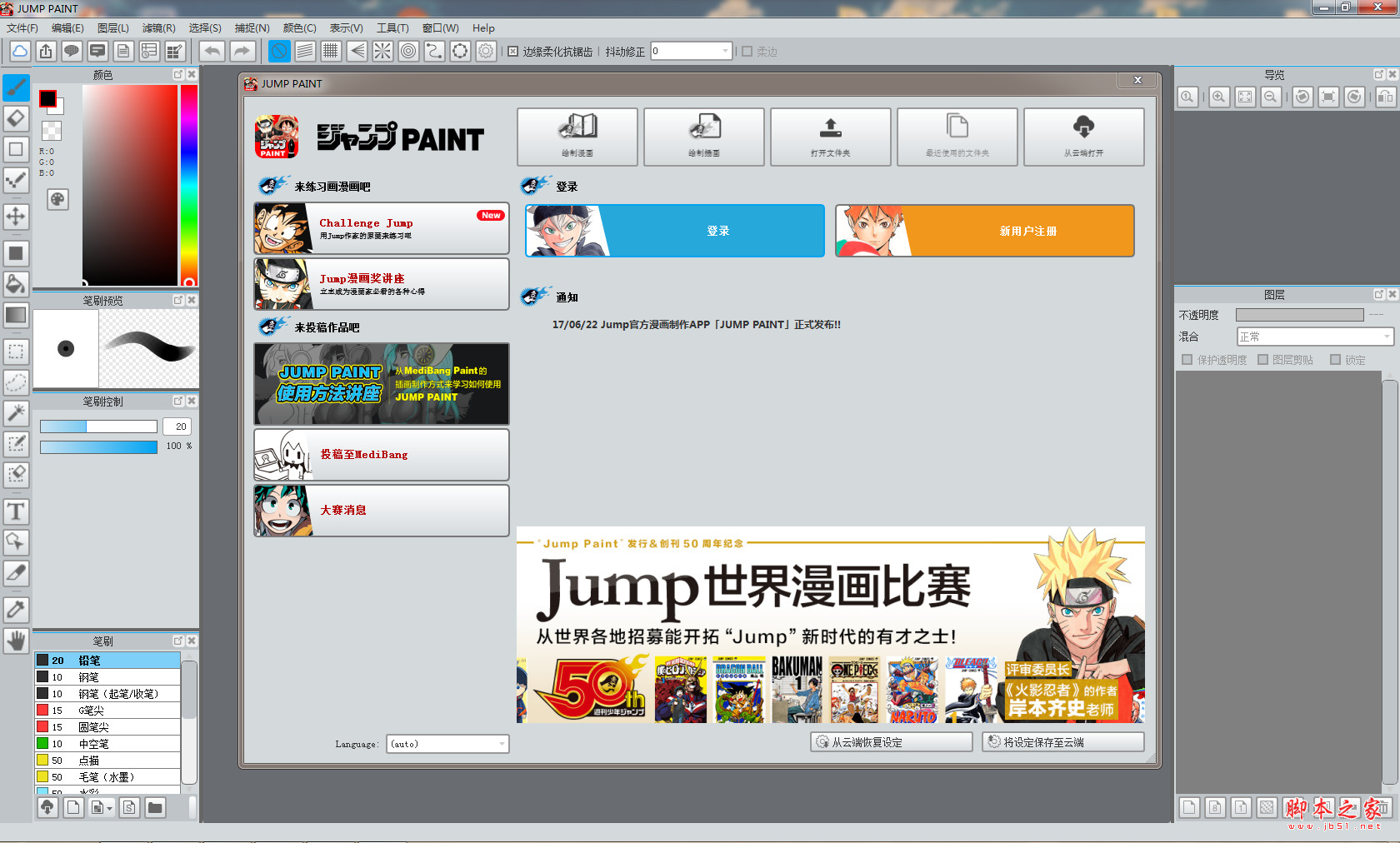Viewport: 1400px width, 843px height.
Task: Click the 打开文件夹 button
Action: [831, 137]
